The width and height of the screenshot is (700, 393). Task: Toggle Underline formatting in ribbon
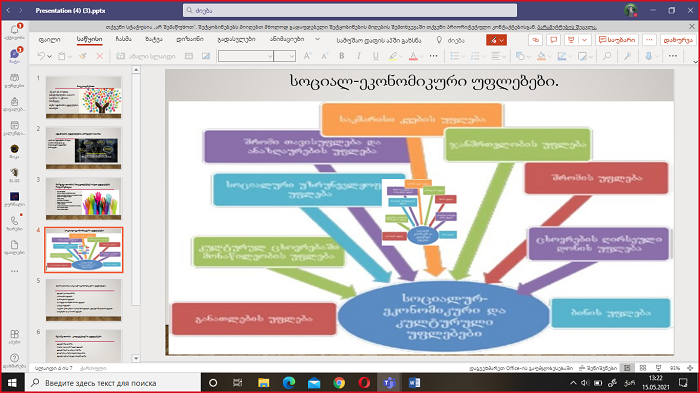click(375, 56)
